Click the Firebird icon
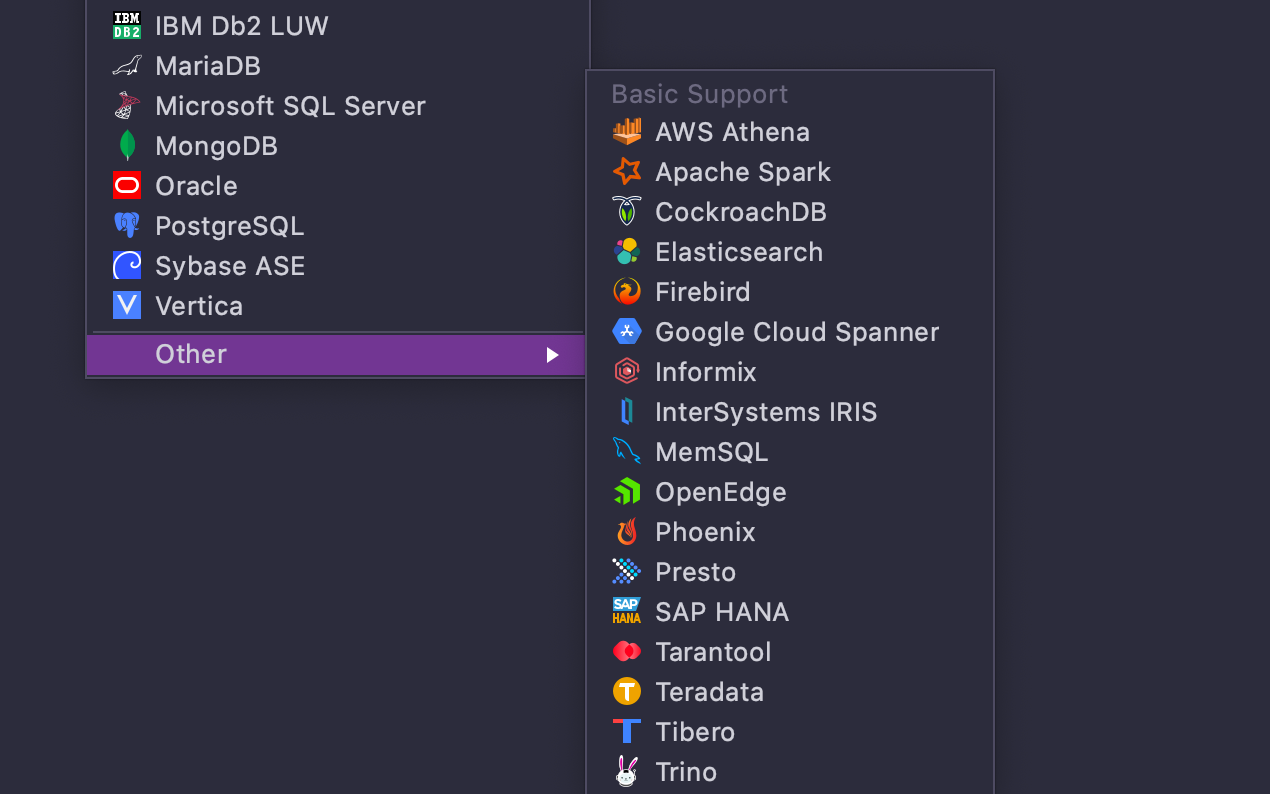 point(627,292)
